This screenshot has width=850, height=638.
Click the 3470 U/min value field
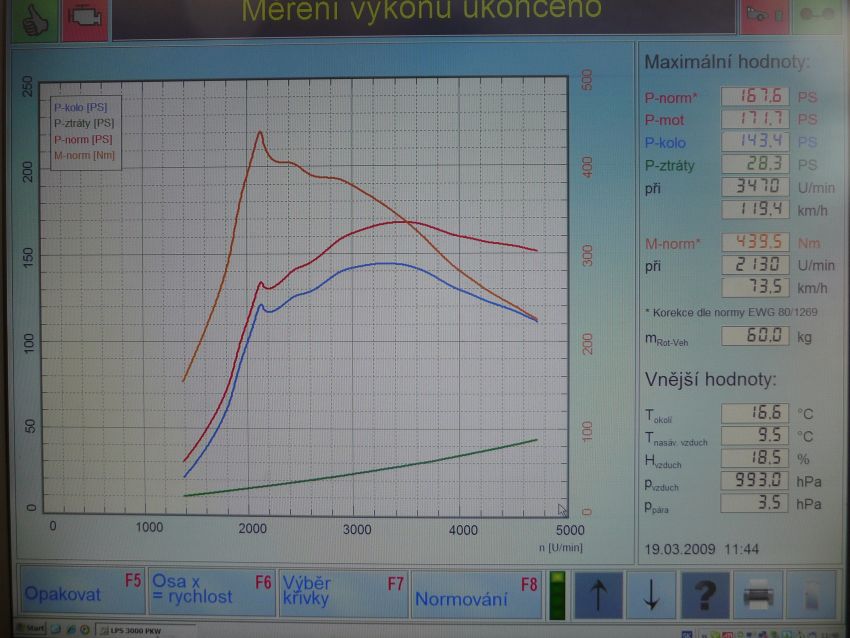tap(755, 186)
